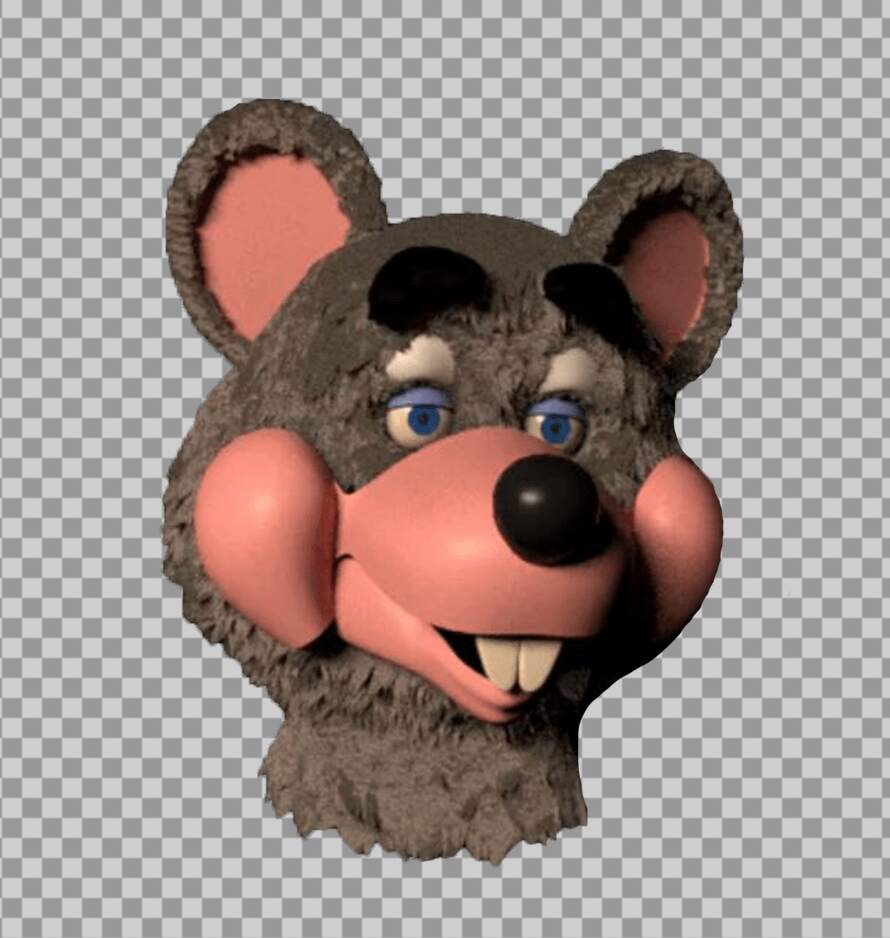Screen dimensions: 890x938
Task: Click the dark mouth interior beside the teeth
Action: pyautogui.click(x=460, y=648)
